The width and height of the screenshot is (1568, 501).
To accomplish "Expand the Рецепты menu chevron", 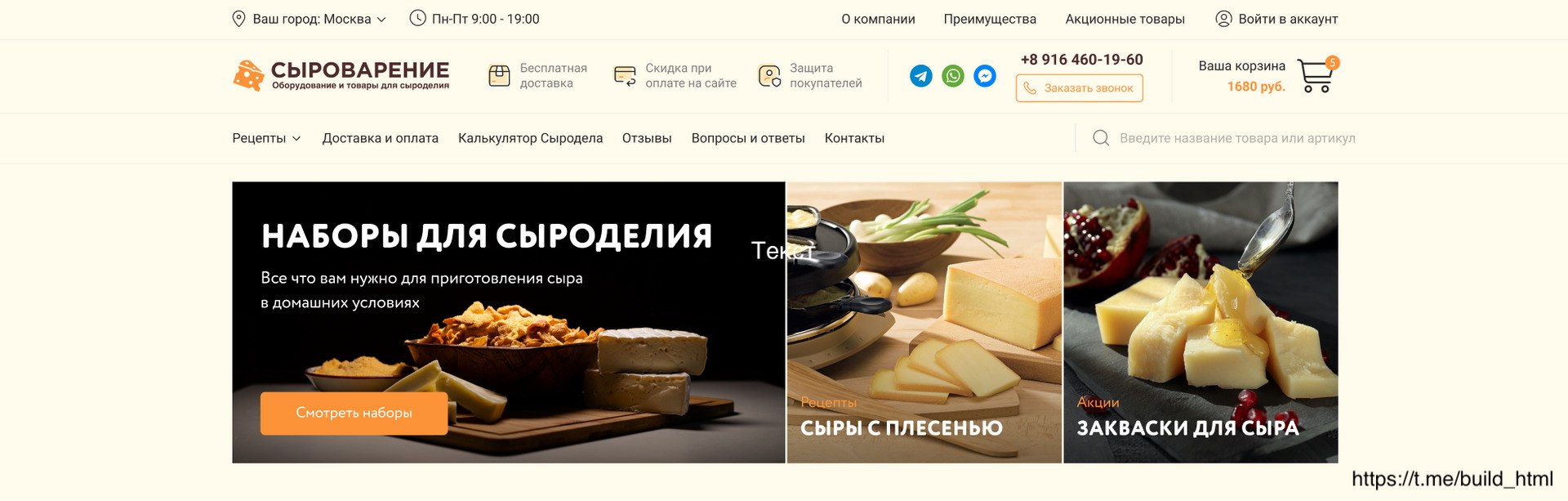I will (x=296, y=139).
